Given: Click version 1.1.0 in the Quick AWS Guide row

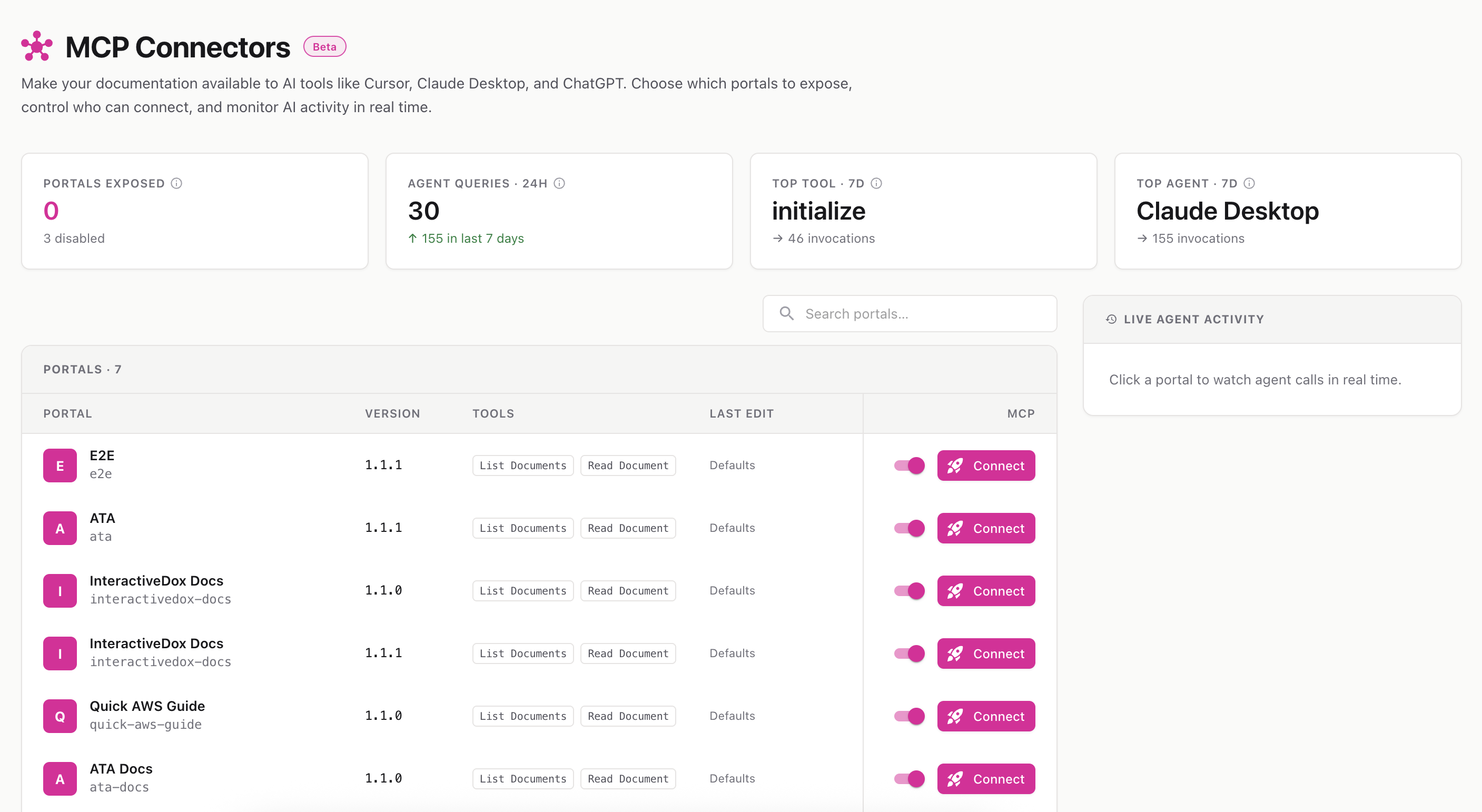Looking at the screenshot, I should tap(383, 716).
